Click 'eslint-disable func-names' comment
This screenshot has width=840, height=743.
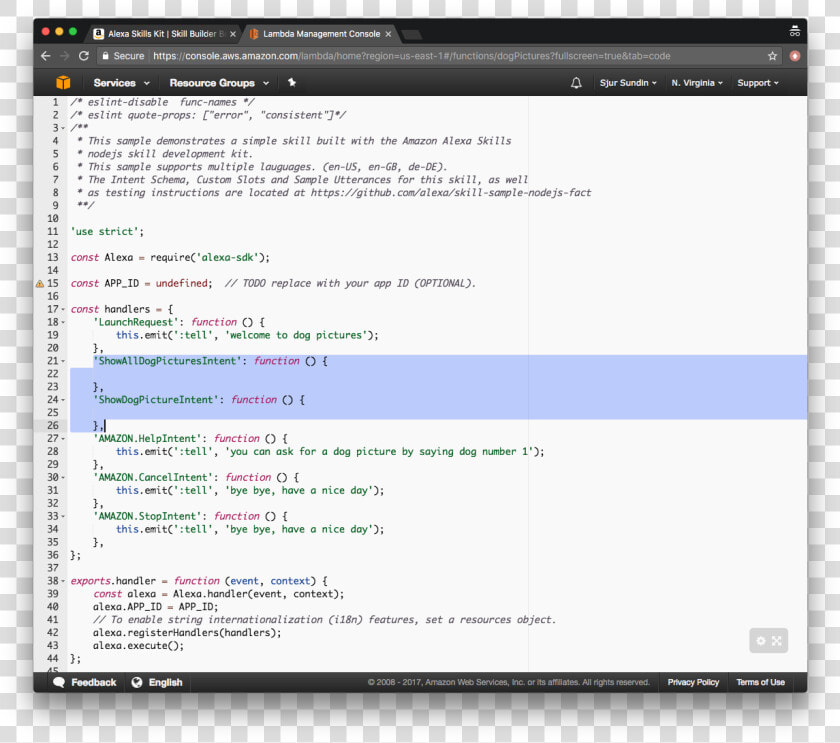pyautogui.click(x=162, y=102)
